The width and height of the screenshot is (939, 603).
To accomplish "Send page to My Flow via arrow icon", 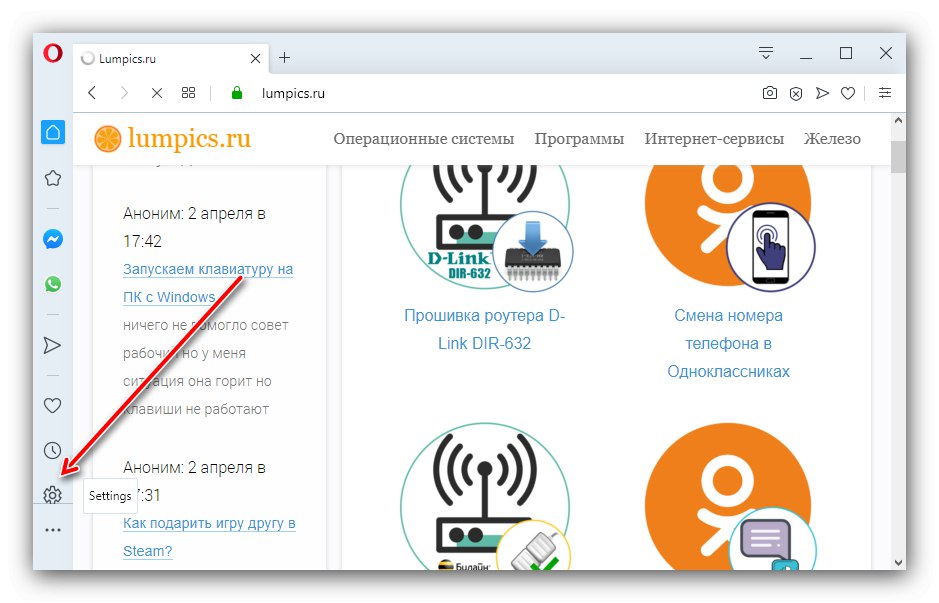I will click(822, 92).
